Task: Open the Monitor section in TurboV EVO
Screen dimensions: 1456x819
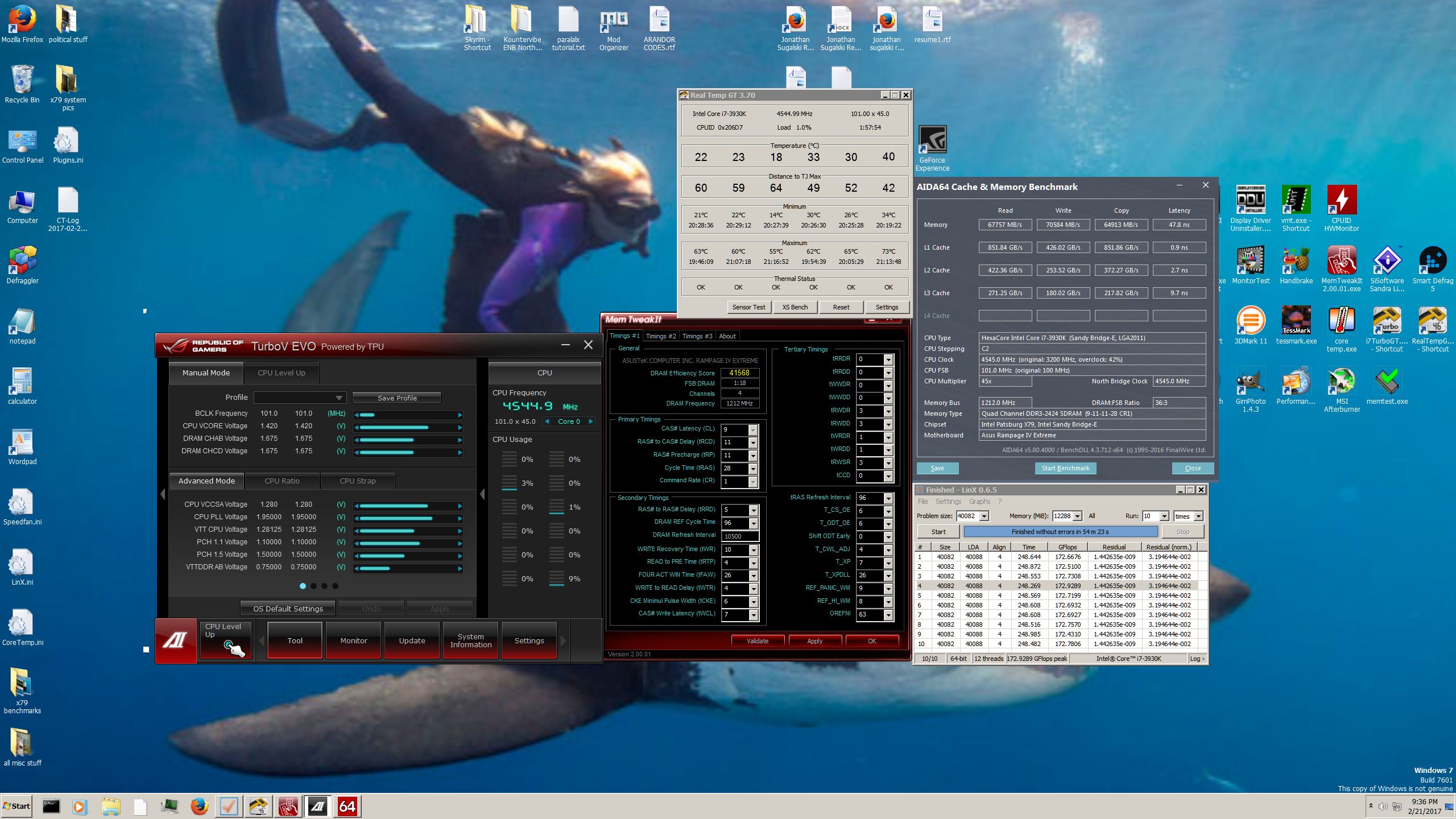Action: [353, 640]
